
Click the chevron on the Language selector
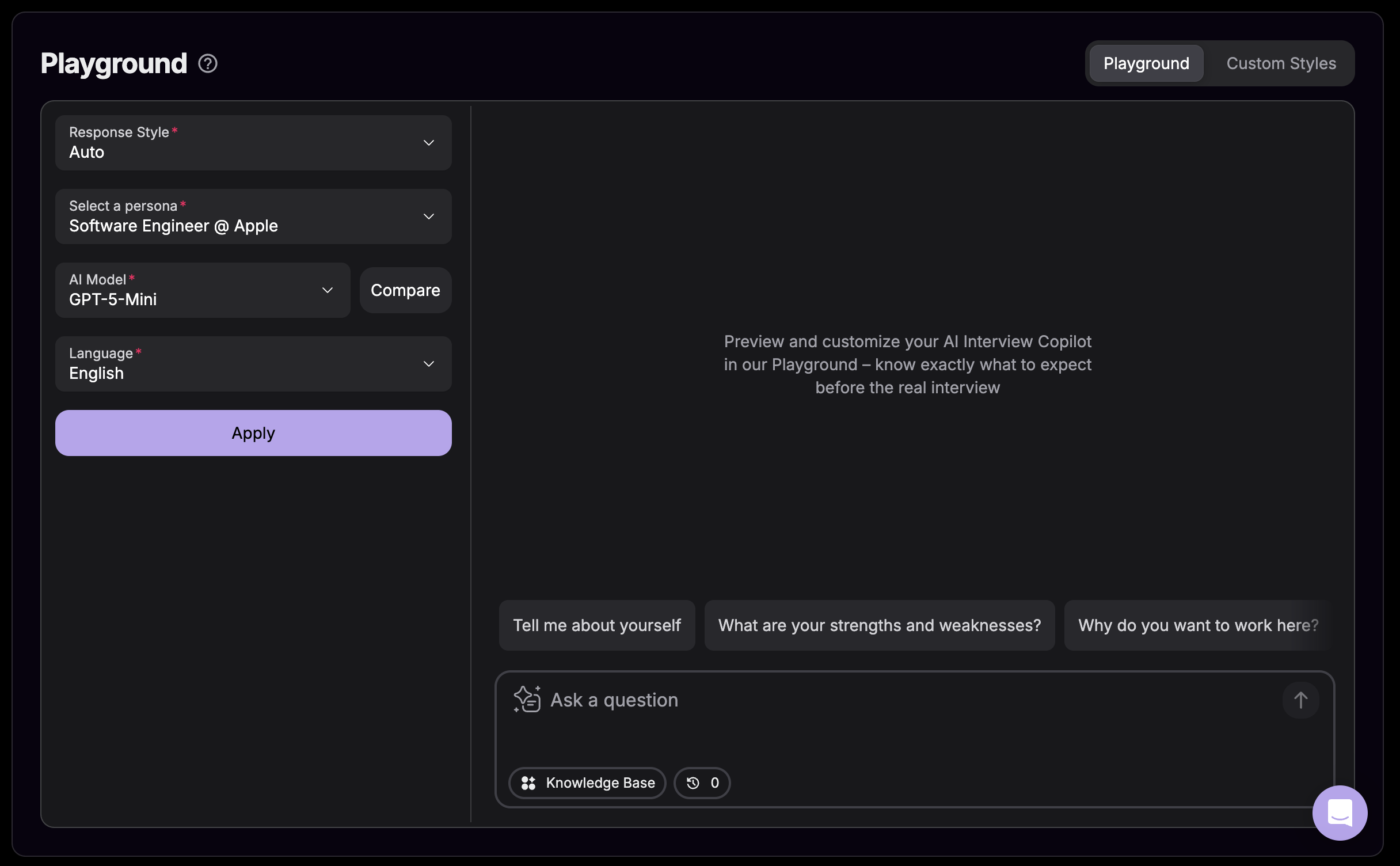(428, 364)
